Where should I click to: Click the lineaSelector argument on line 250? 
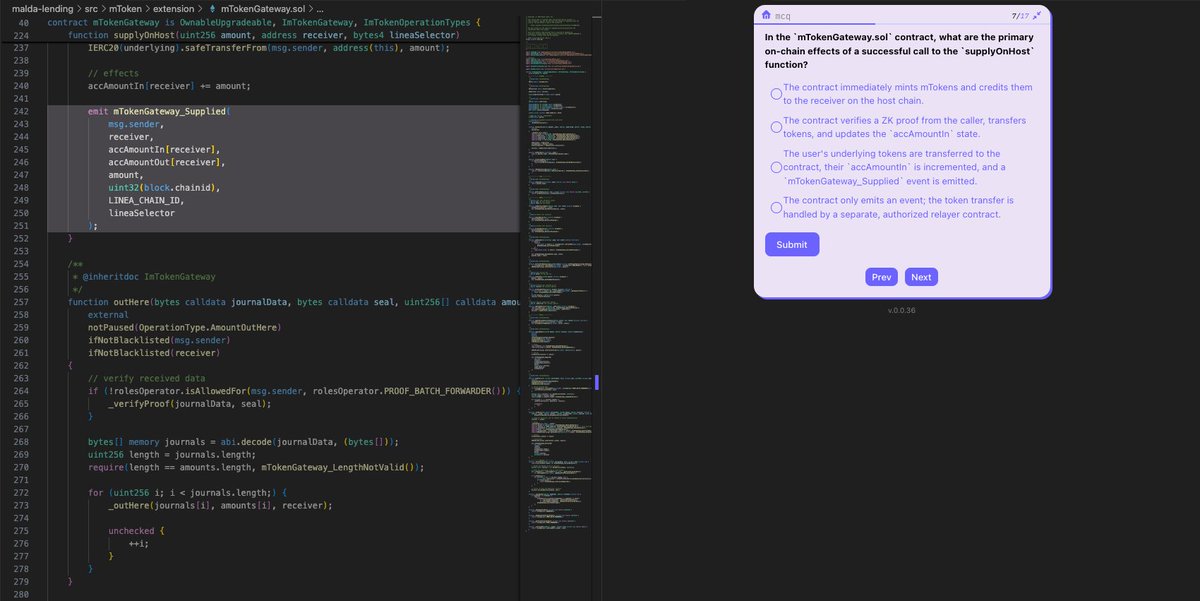[x=141, y=213]
